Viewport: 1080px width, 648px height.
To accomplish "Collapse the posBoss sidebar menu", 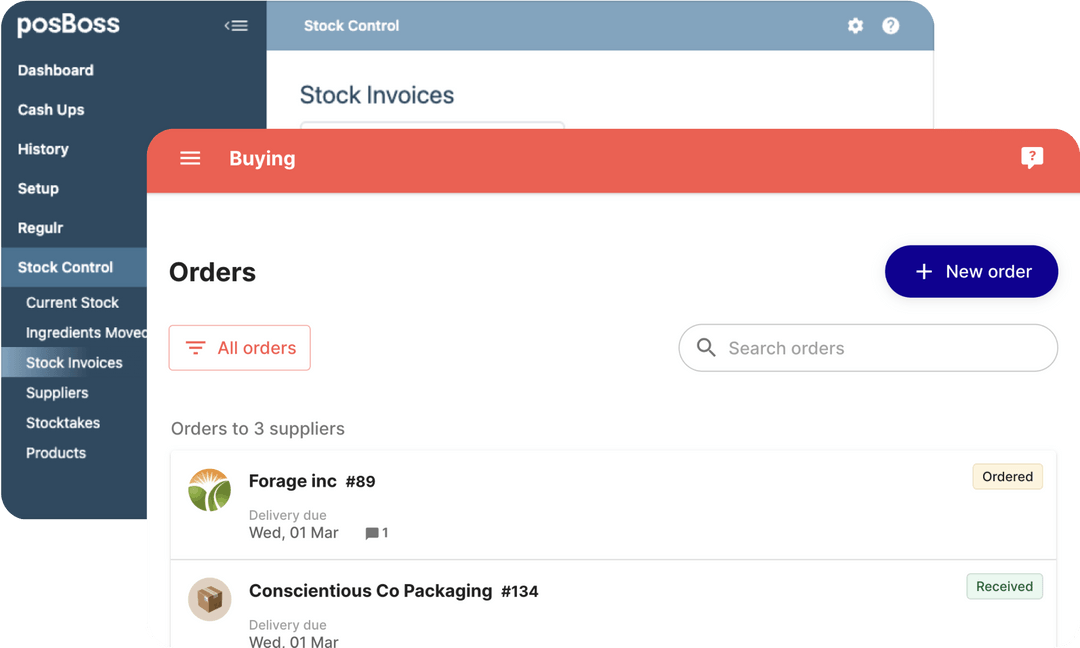I will click(x=236, y=26).
